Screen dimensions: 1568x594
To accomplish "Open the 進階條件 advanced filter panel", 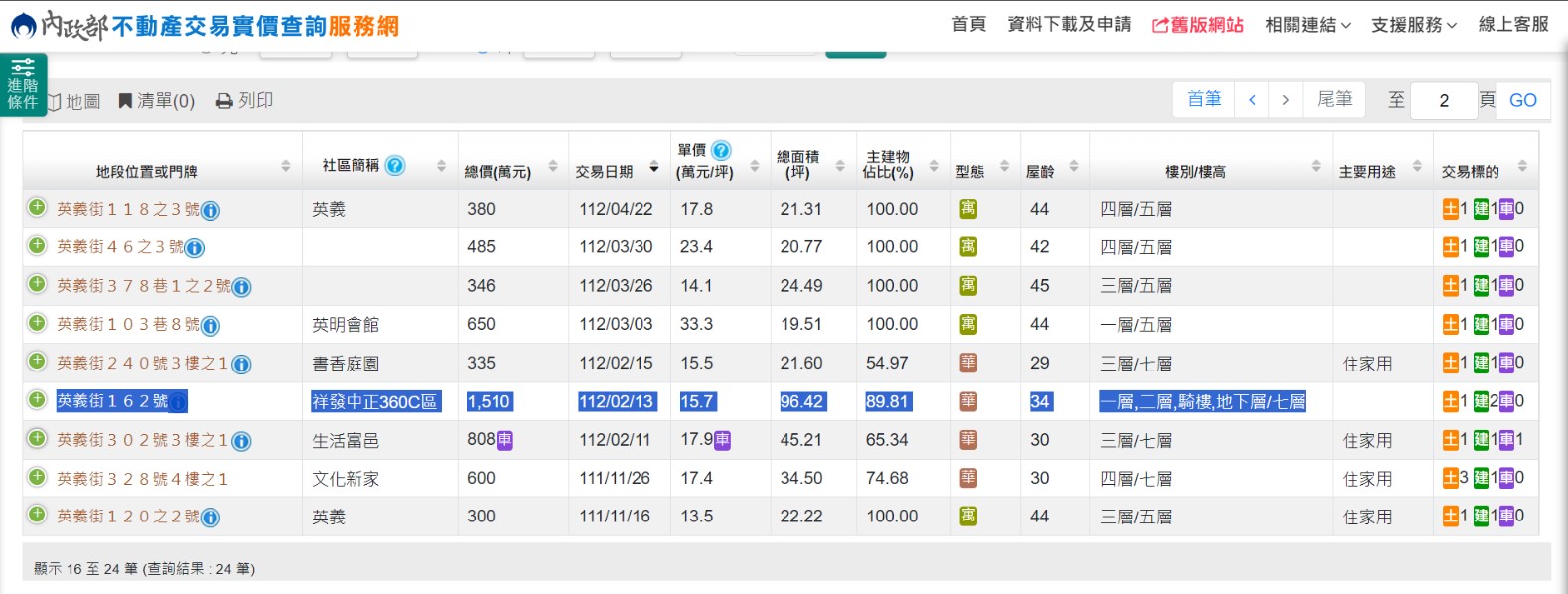I will 22,84.
